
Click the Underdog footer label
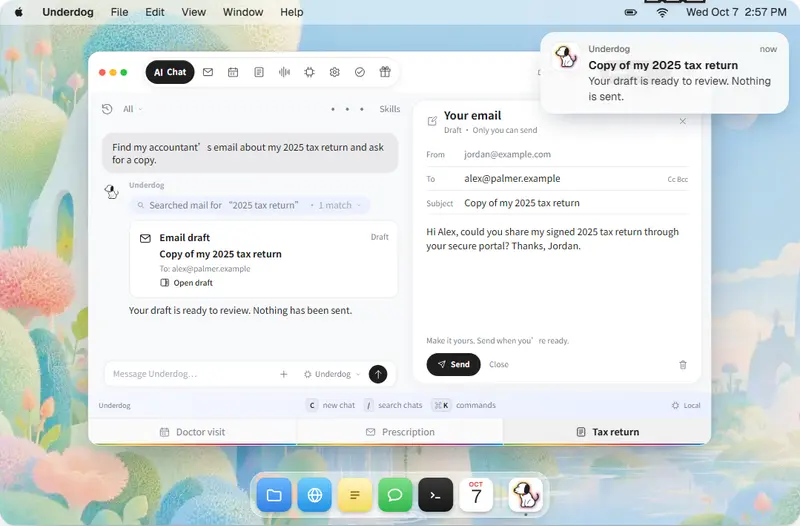click(x=114, y=406)
